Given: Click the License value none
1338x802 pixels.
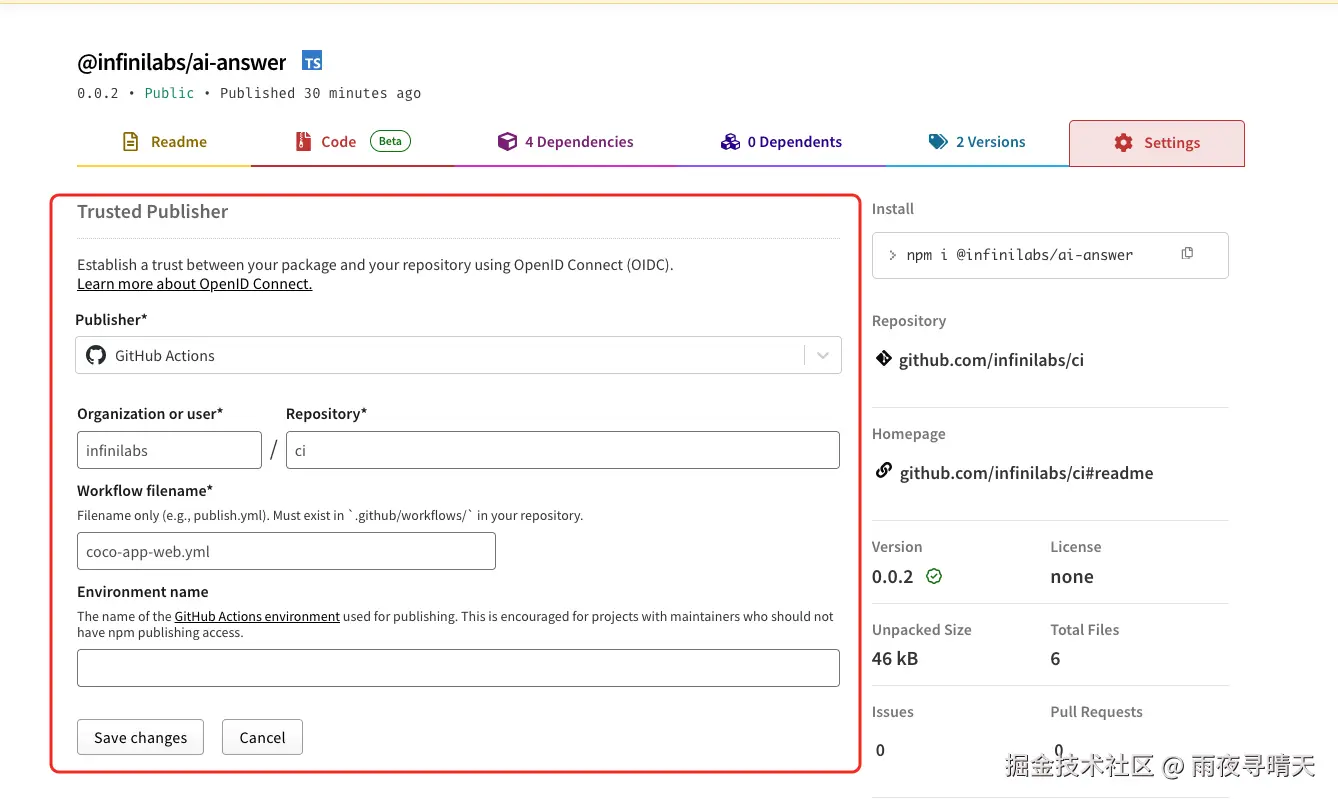Looking at the screenshot, I should [1072, 576].
